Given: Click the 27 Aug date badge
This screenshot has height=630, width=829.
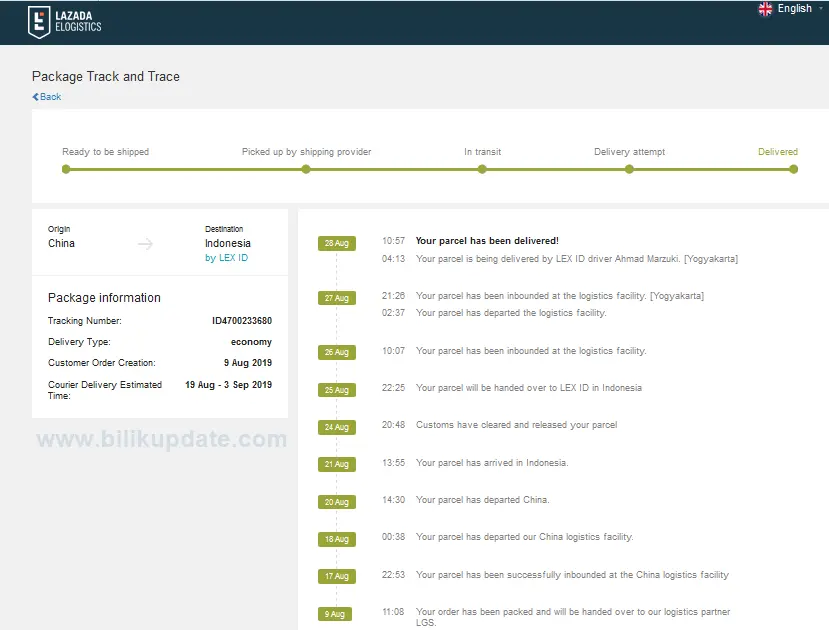Looking at the screenshot, I should 336,298.
